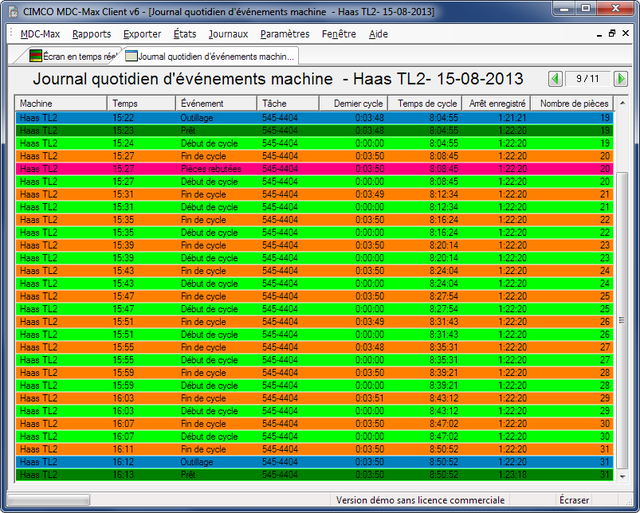Open the Paramètres menu
This screenshot has width=640, height=513.
click(285, 34)
